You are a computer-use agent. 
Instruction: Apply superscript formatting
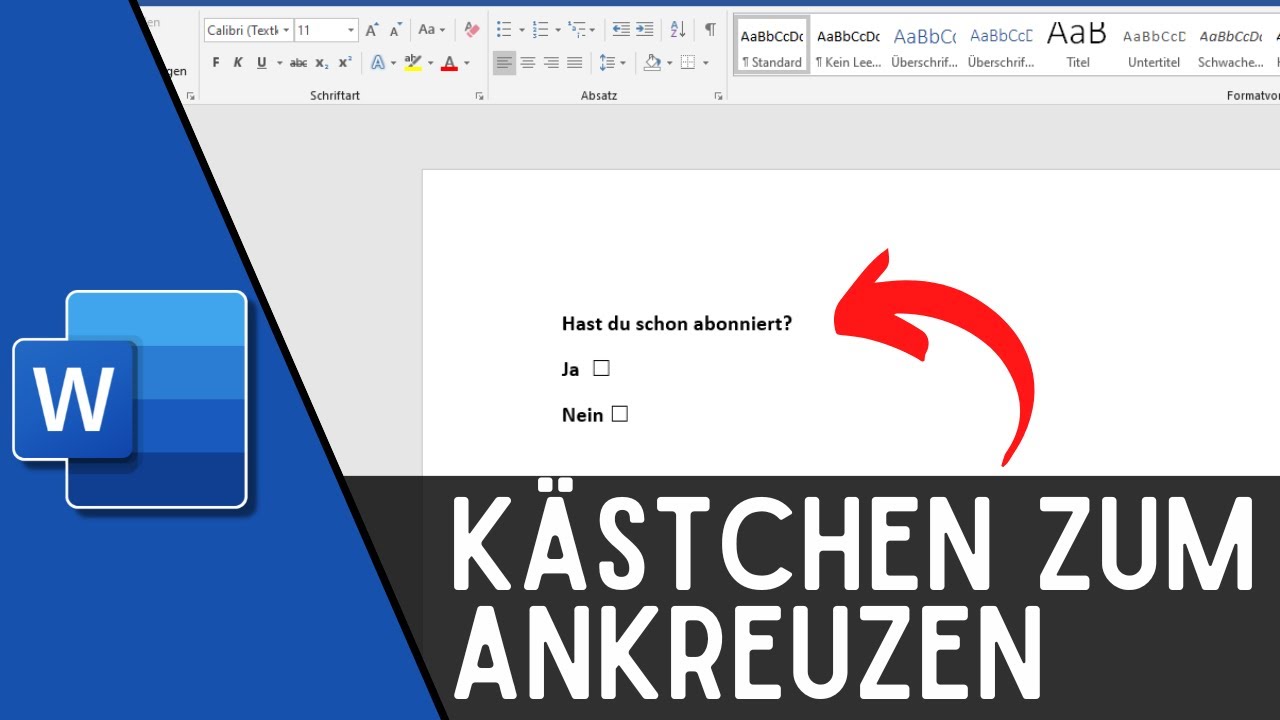pyautogui.click(x=344, y=63)
